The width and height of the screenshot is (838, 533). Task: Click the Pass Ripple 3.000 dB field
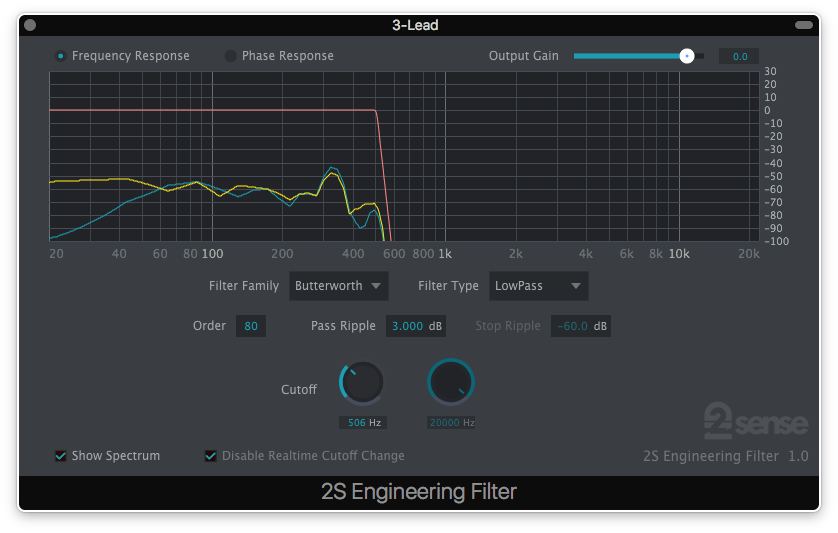[416, 326]
